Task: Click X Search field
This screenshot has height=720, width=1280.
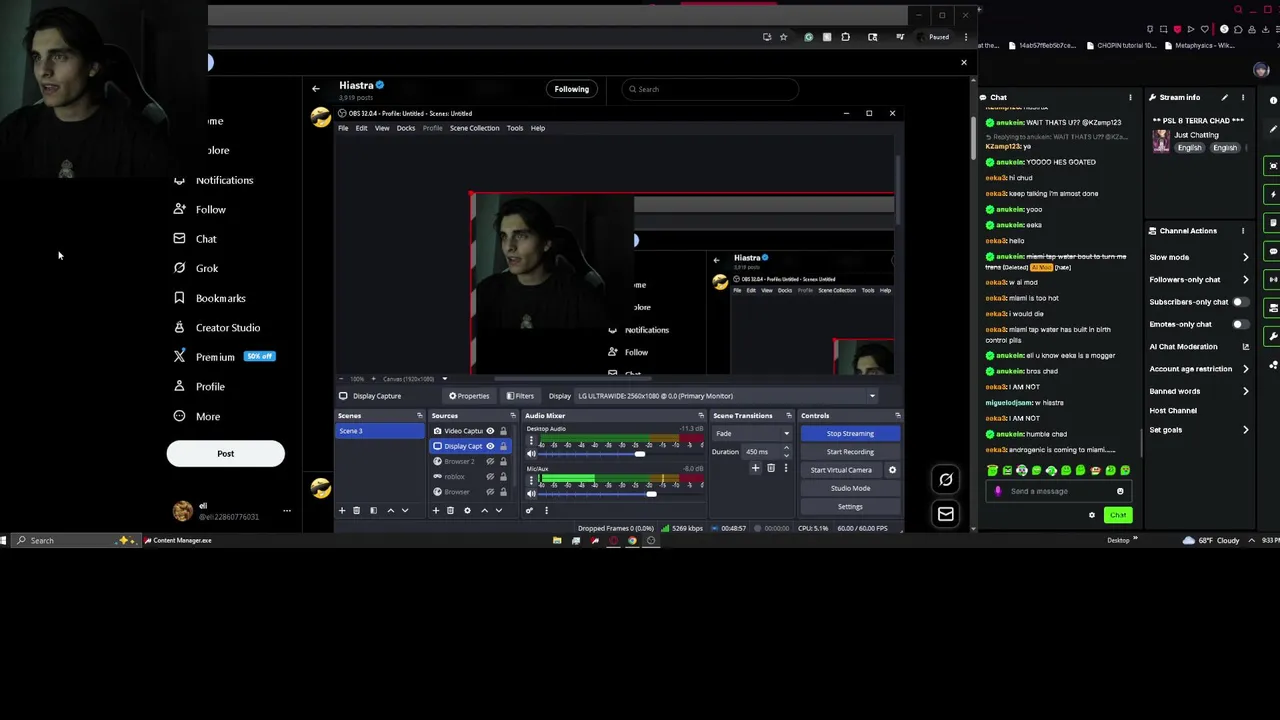Action: point(708,89)
